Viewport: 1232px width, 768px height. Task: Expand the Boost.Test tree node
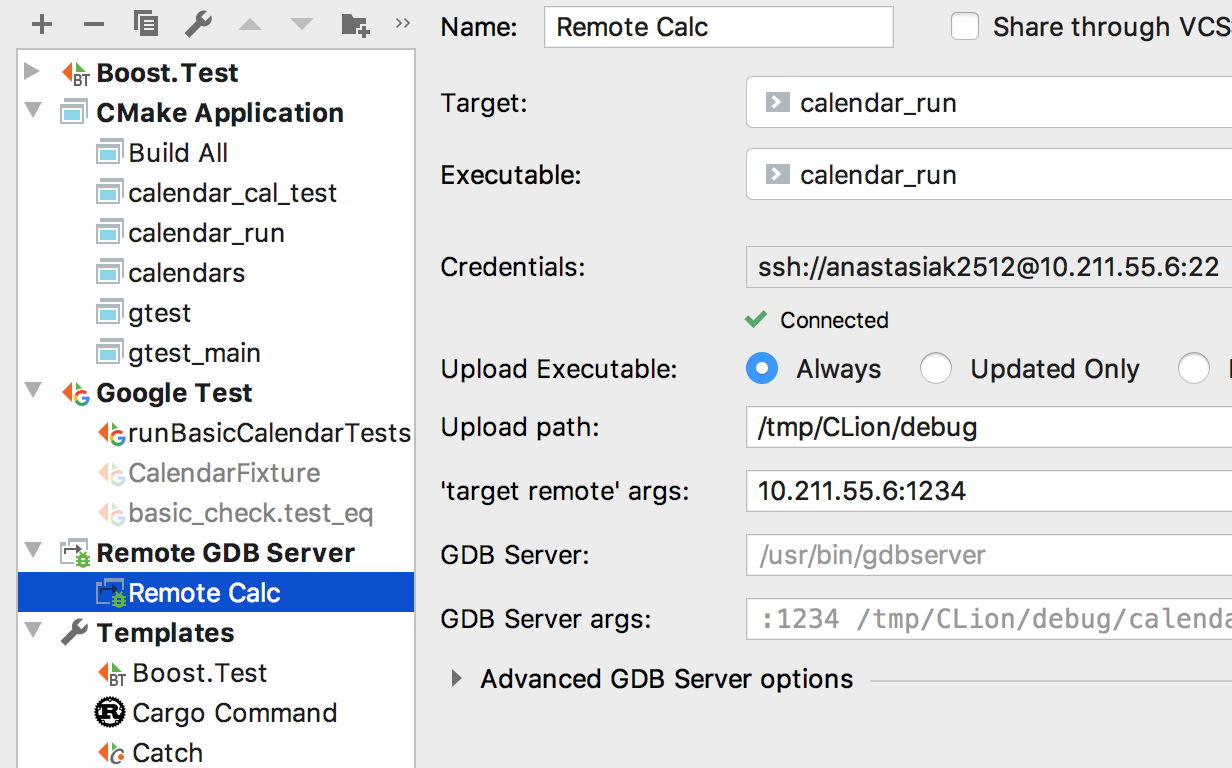[x=32, y=72]
